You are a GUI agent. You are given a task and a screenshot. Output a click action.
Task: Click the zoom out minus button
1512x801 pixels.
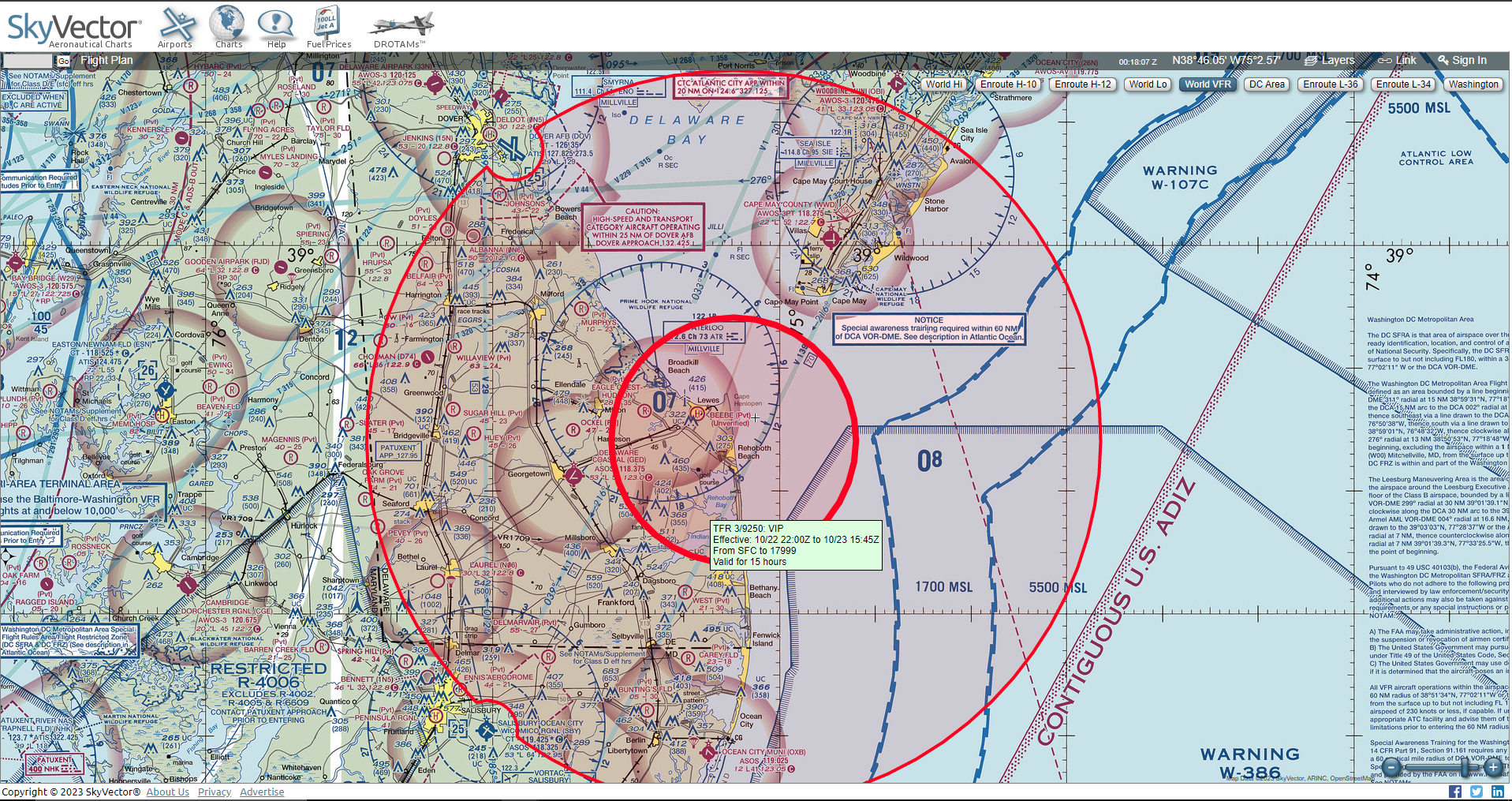click(1392, 767)
